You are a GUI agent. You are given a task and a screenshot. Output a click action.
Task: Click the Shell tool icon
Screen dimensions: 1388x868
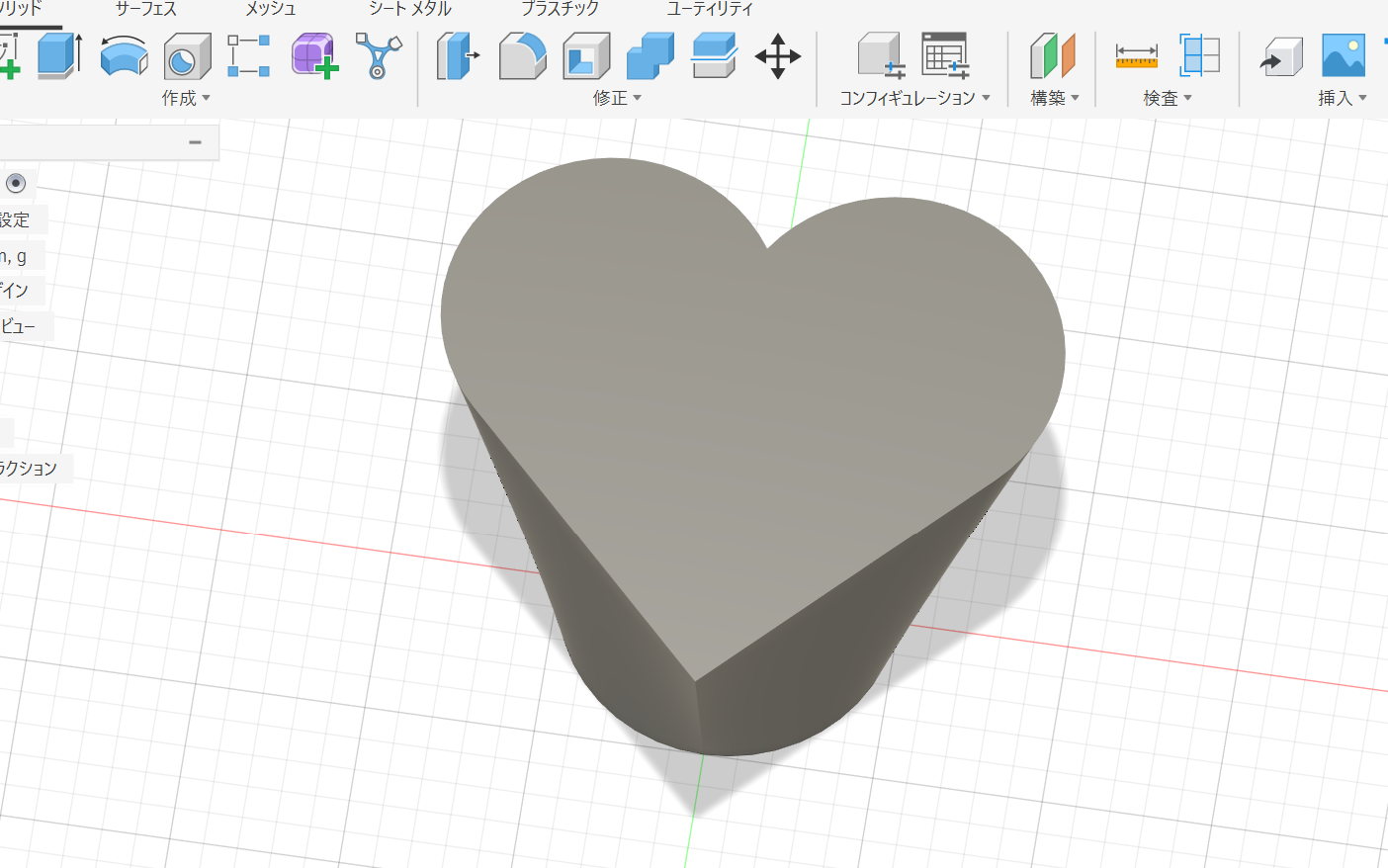[586, 56]
